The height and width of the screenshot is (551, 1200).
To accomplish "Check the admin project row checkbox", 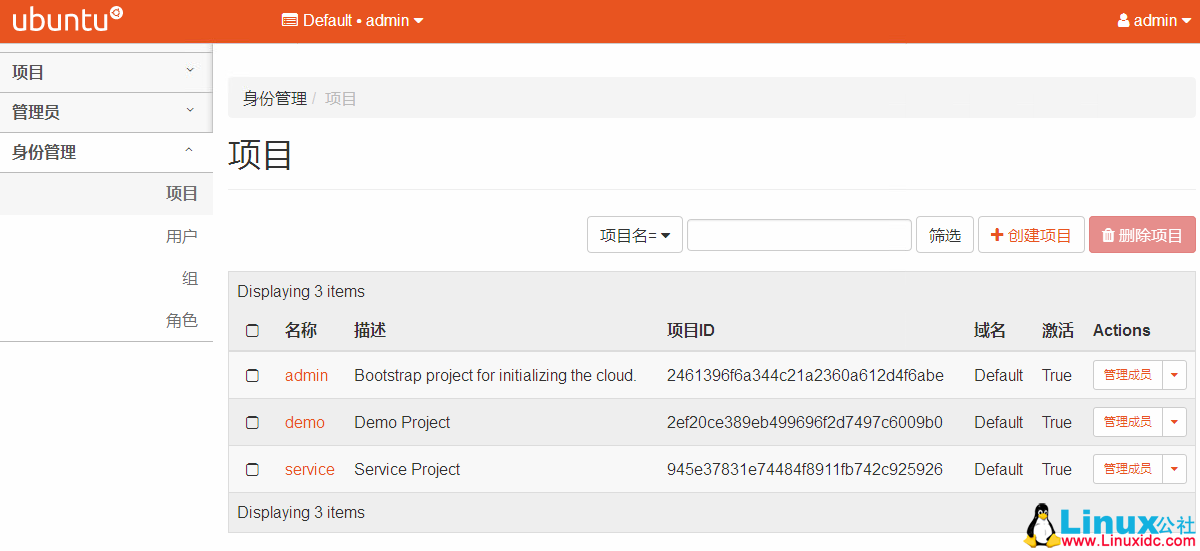I will click(252, 375).
